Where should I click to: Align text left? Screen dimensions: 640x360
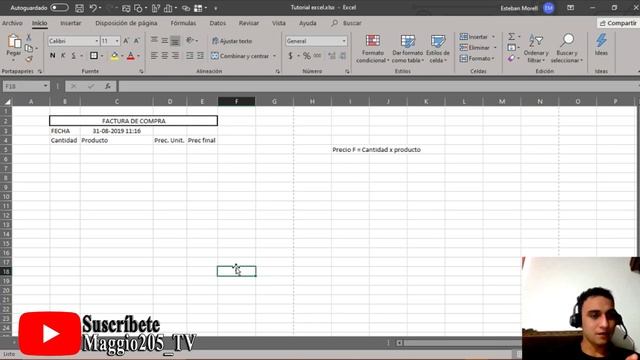[x=154, y=56]
